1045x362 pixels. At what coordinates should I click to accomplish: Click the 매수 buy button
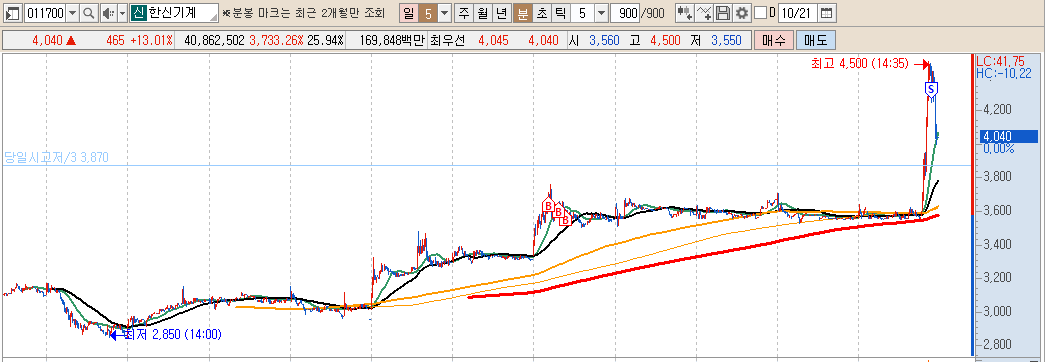(774, 40)
